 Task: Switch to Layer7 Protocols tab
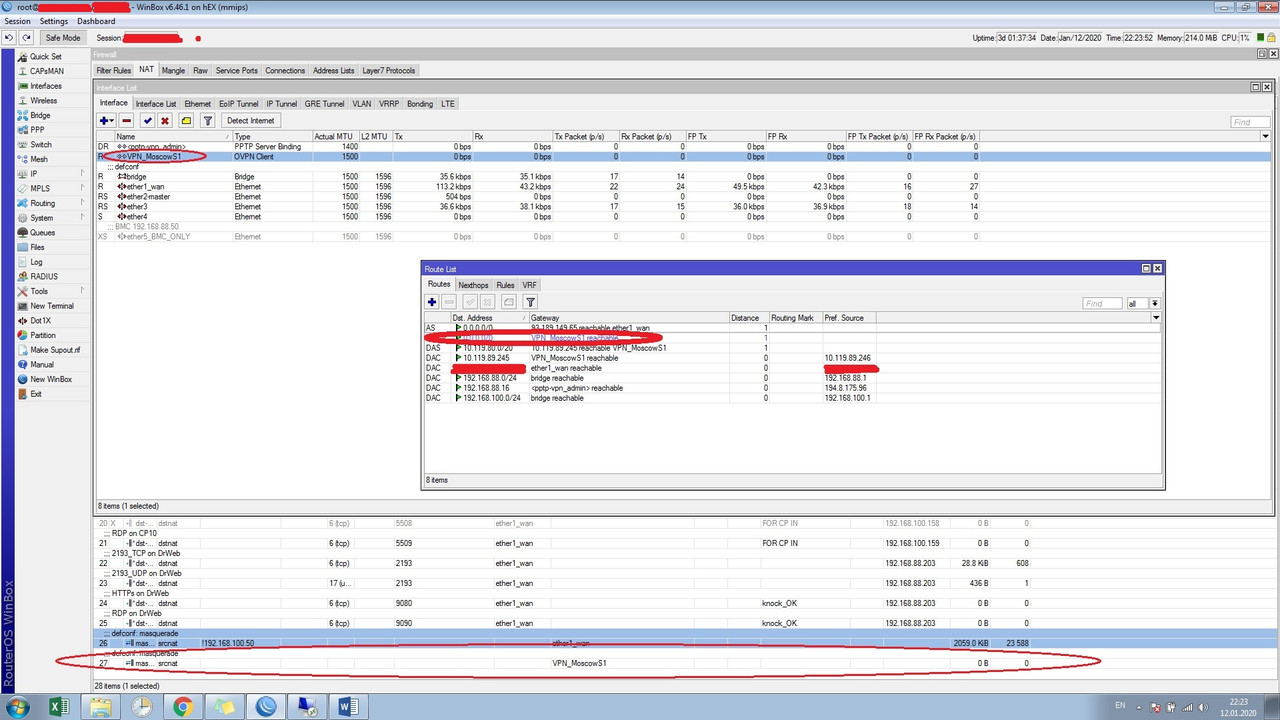point(388,71)
